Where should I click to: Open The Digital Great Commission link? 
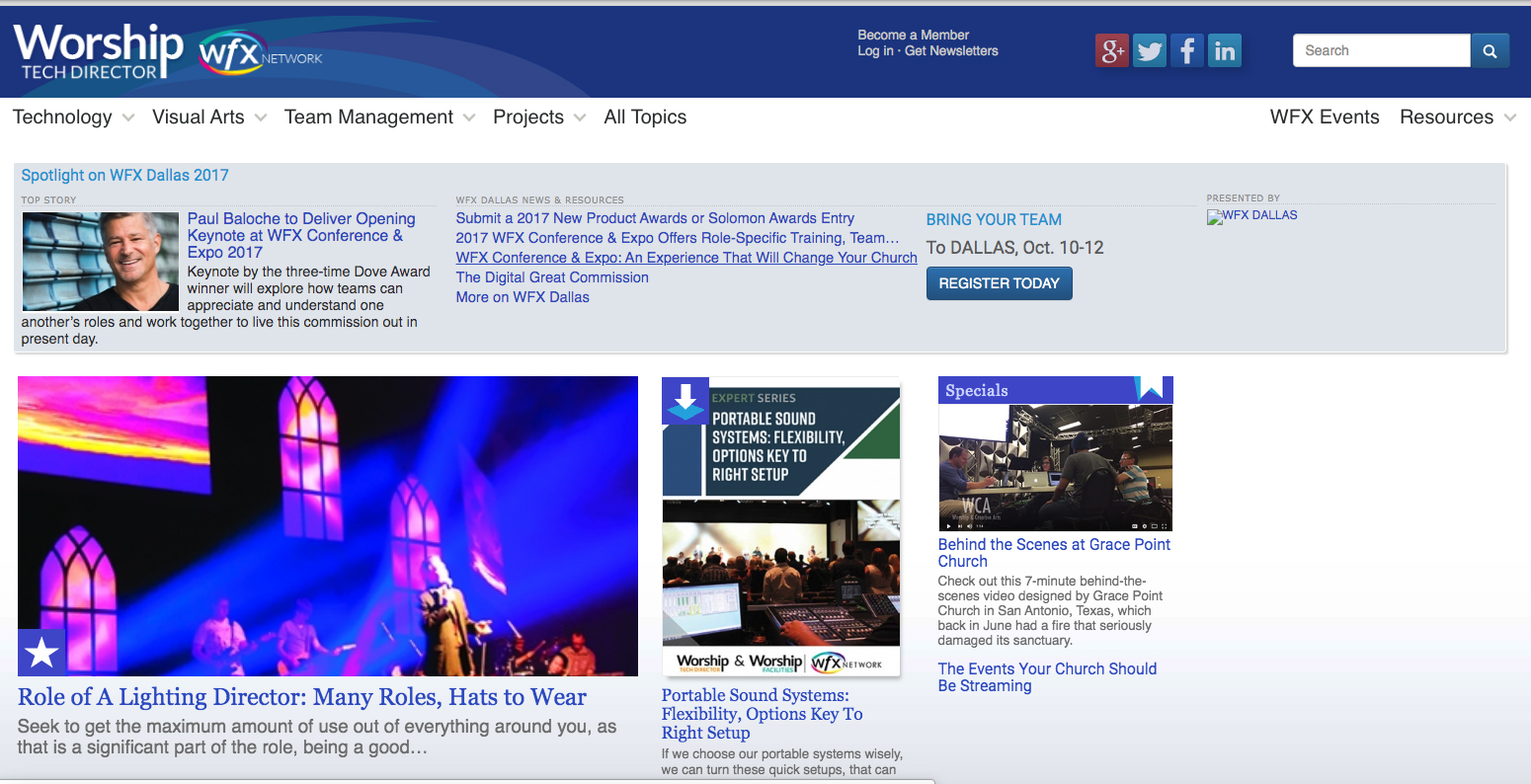coord(552,277)
